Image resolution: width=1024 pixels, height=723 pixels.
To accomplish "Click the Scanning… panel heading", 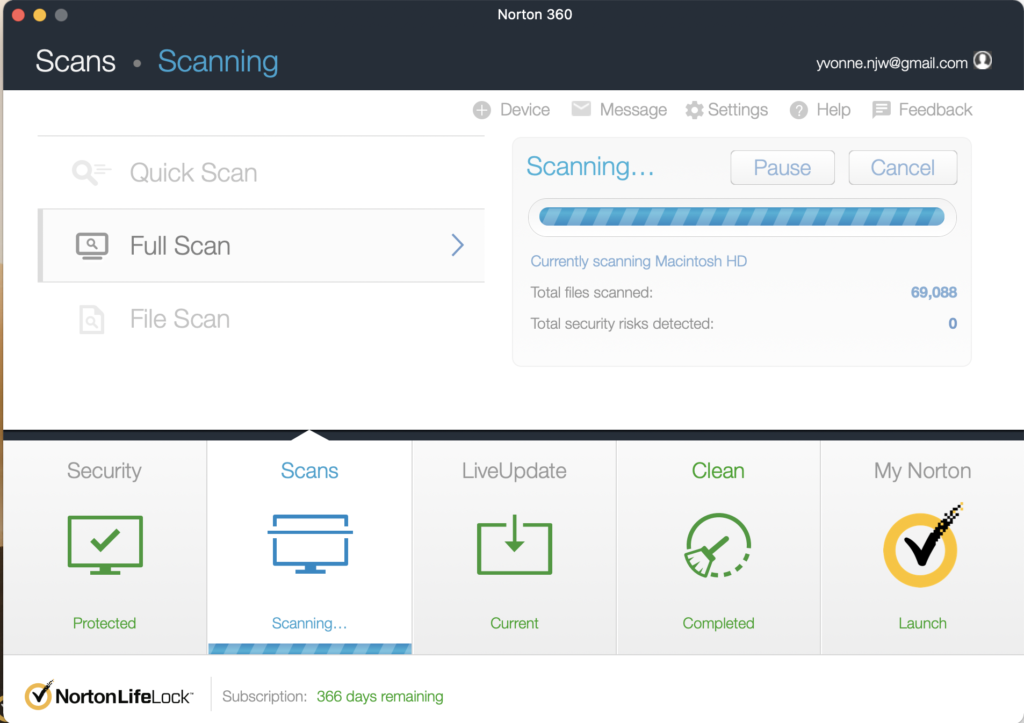I will [x=590, y=167].
